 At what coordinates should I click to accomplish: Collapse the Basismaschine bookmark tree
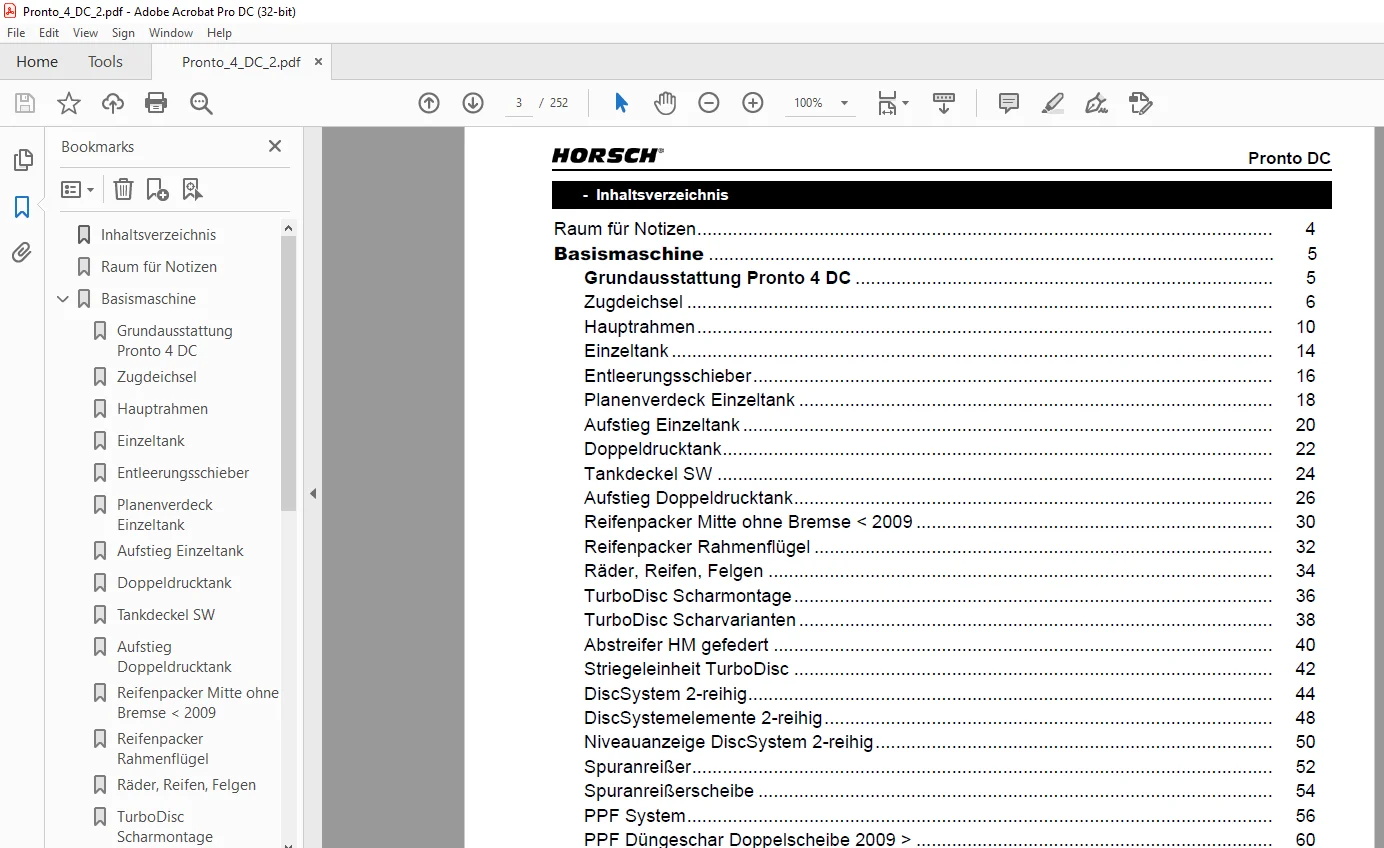63,299
